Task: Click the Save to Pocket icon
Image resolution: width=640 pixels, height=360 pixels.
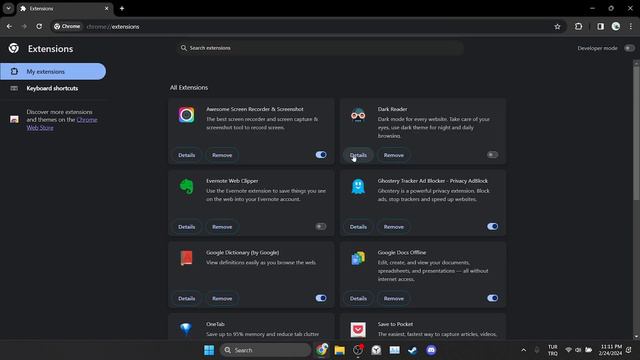Action: (x=358, y=329)
